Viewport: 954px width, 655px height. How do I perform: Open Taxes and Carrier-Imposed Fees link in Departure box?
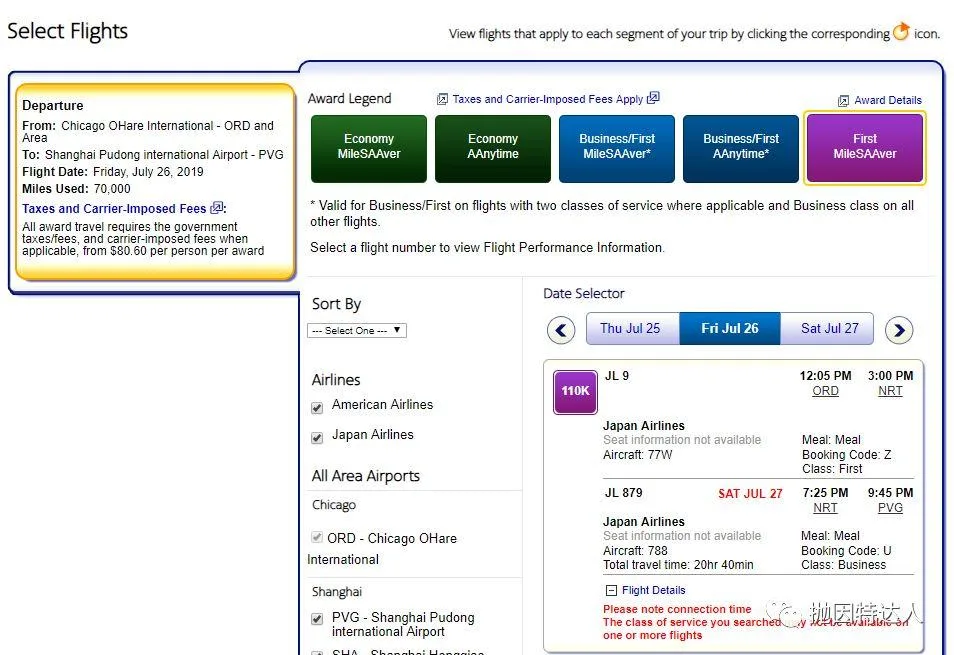click(114, 209)
